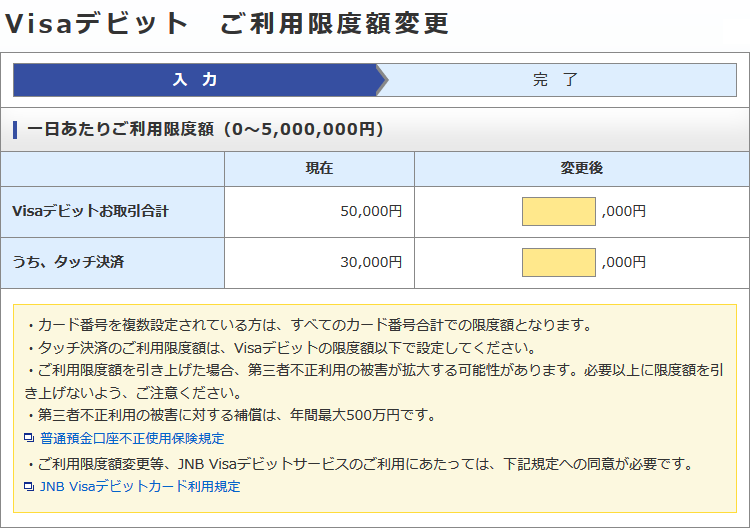Click the ,000円 suffix beside タッチ決済 input
Viewport: 750px width, 528px height.
(x=623, y=262)
